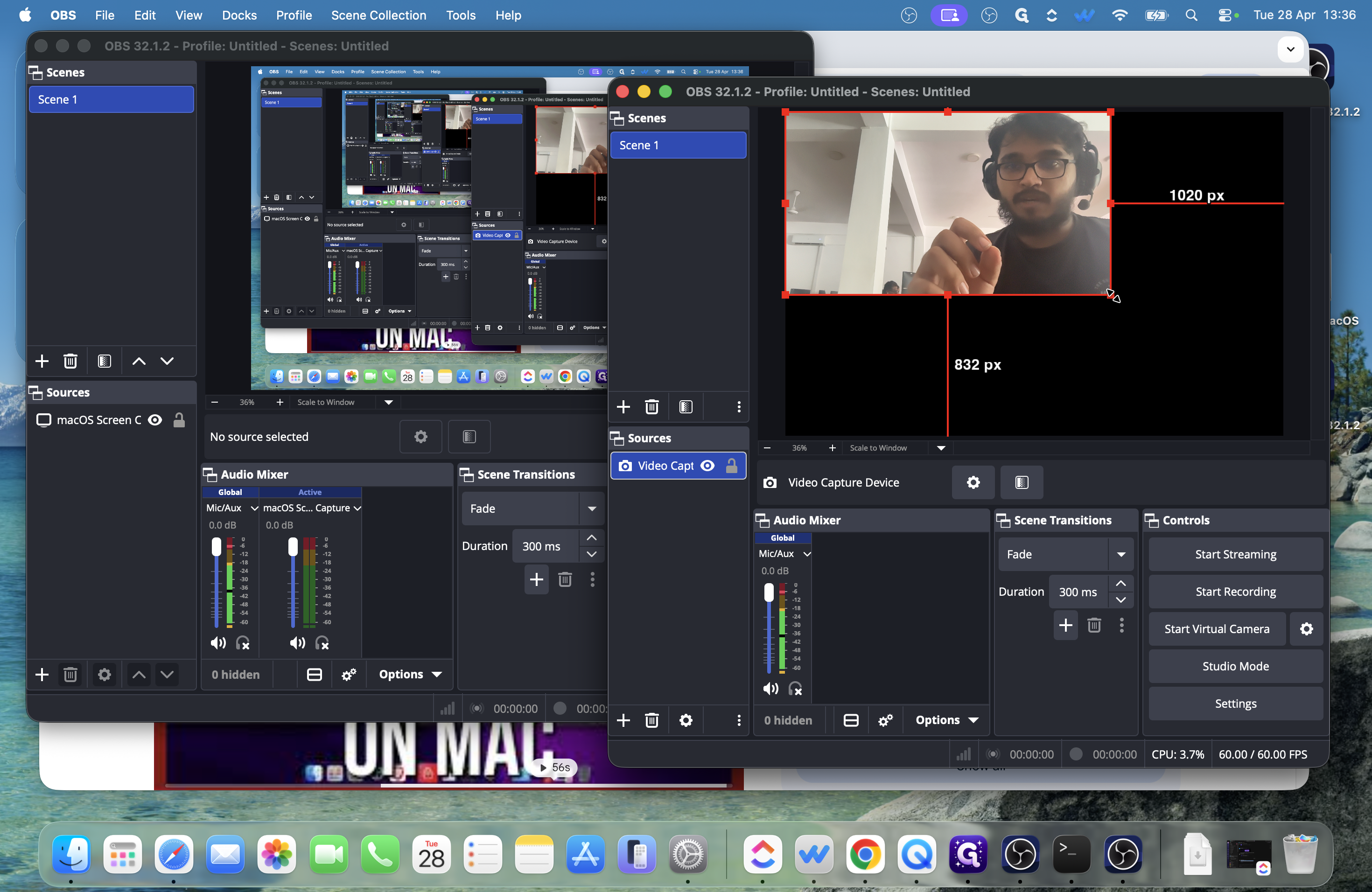
Task: Open Google Chrome from the Dock
Action: [x=865, y=854]
